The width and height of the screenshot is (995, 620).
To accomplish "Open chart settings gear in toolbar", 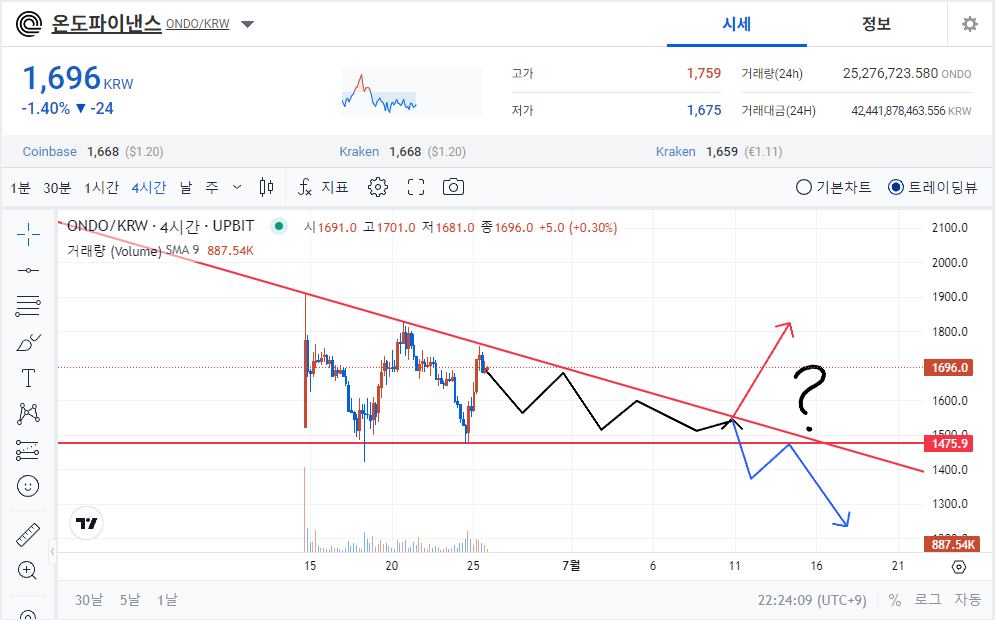I will coord(378,187).
